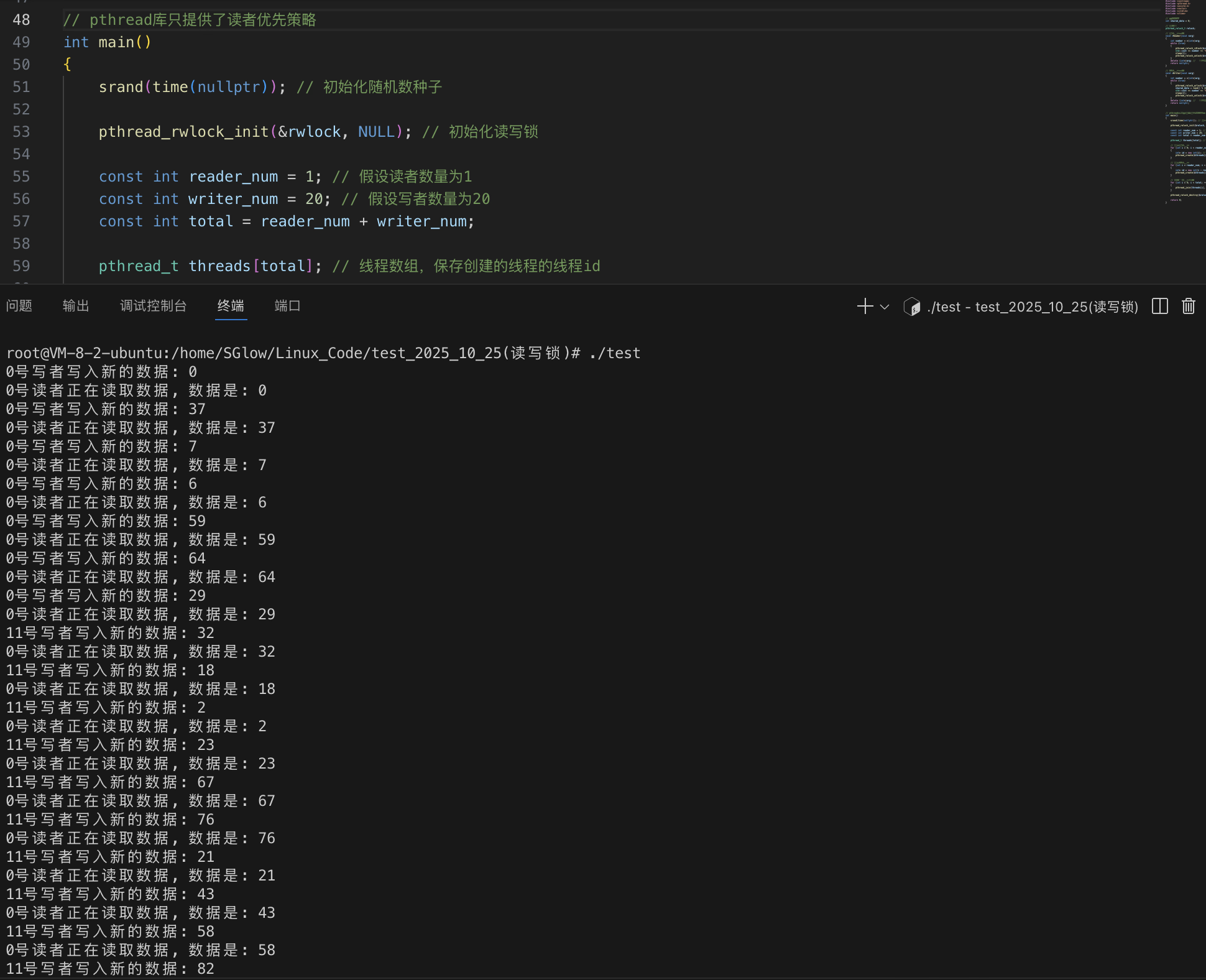The width and height of the screenshot is (1206, 980).
Task: Select the active 终端 tab
Action: pos(231,306)
